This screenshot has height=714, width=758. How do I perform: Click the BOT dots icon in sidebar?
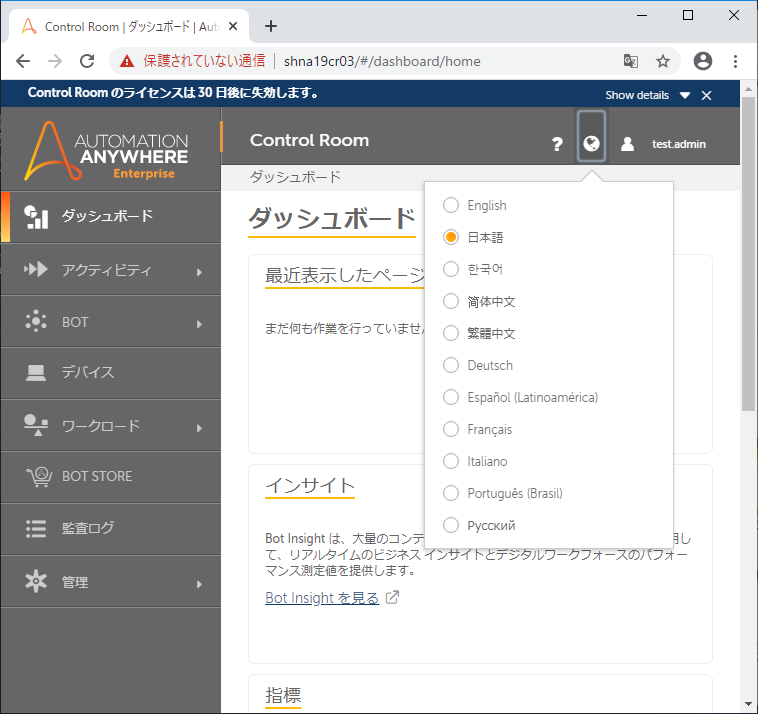[36, 321]
